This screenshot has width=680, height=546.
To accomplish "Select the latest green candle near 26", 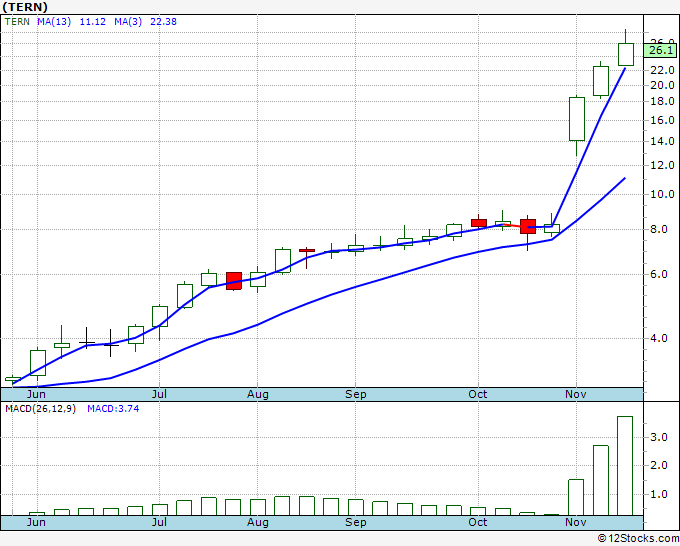I will pyautogui.click(x=625, y=54).
